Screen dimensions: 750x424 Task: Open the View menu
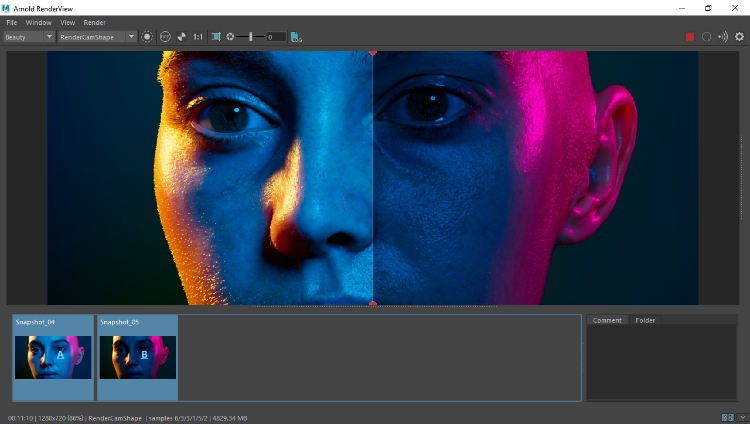(67, 22)
